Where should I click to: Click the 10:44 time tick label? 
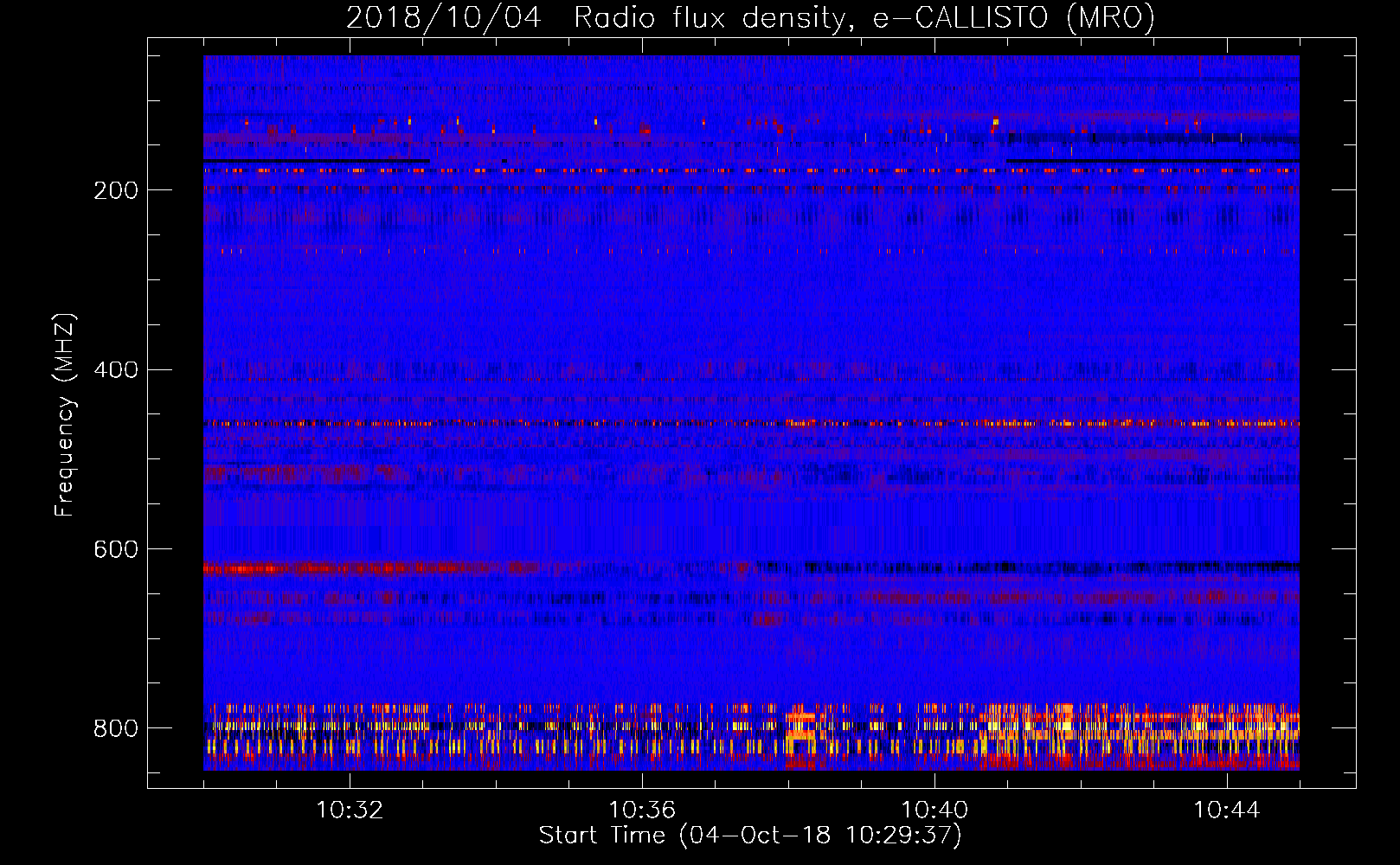(x=1227, y=810)
